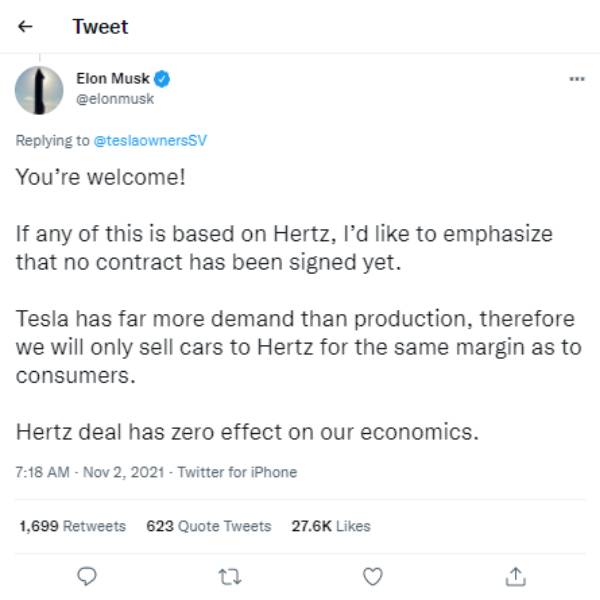Image resolution: width=600 pixels, height=600 pixels.
Task: View the 27.6K Likes list
Action: point(330,525)
